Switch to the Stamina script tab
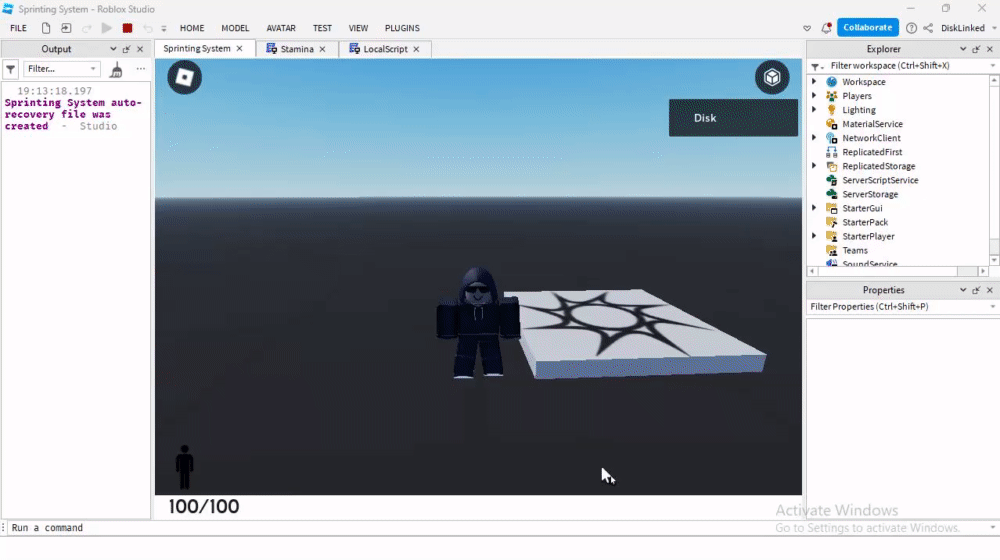The height and width of the screenshot is (560, 1000). pos(297,49)
